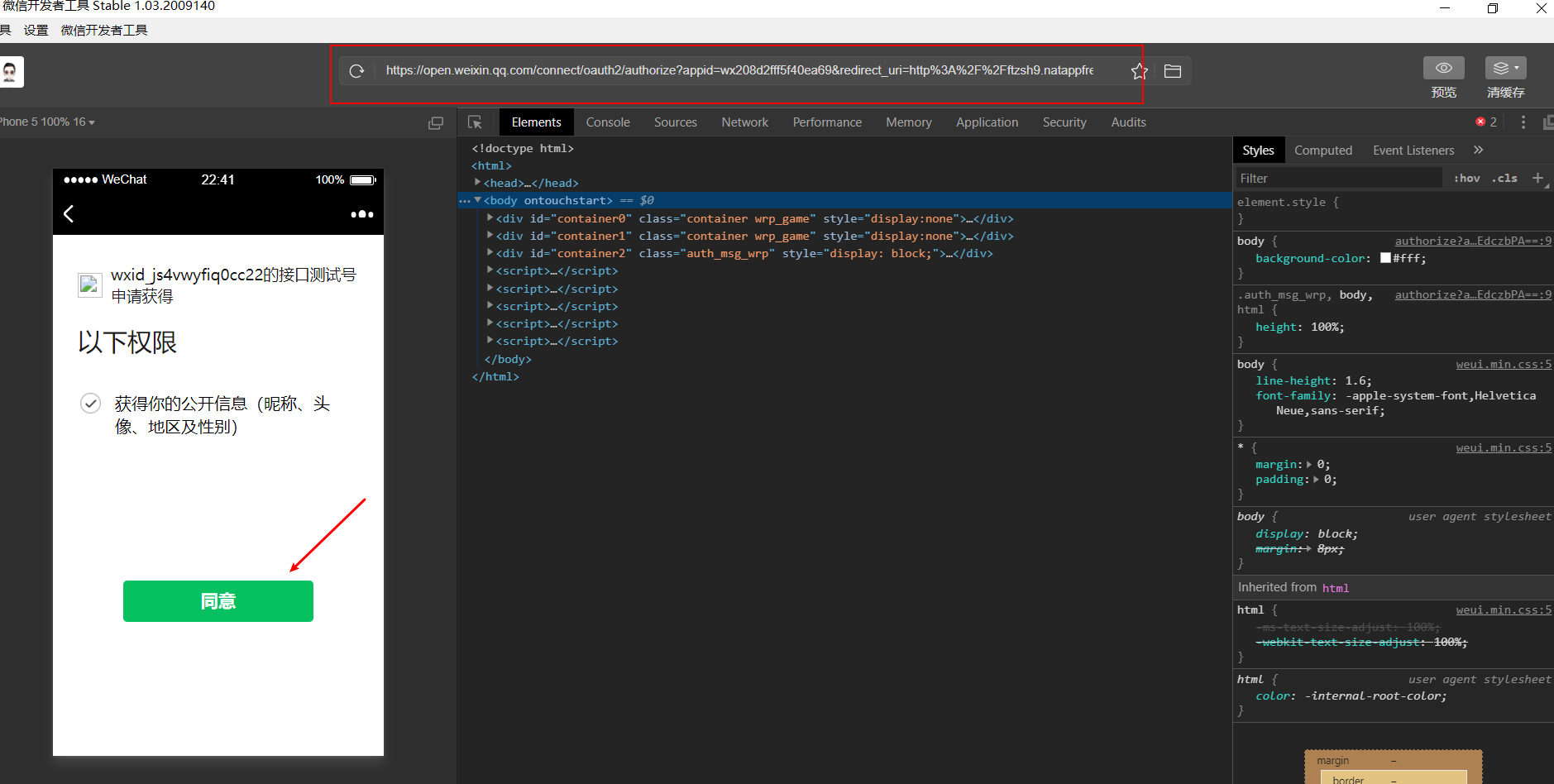
Task: Select the Styles tab
Action: point(1258,151)
